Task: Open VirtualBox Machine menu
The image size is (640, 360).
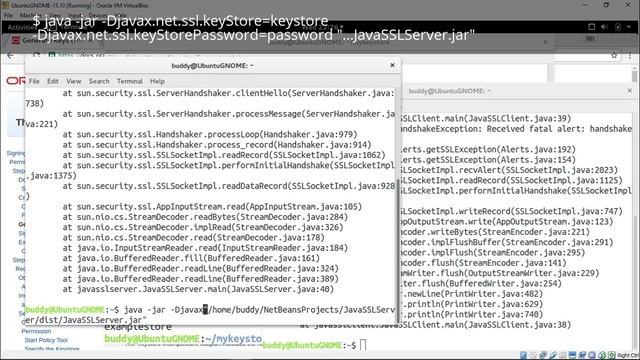Action: click(x=31, y=15)
